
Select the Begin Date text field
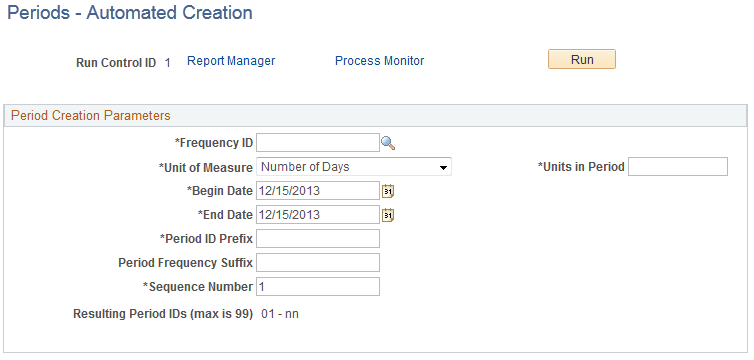318,191
